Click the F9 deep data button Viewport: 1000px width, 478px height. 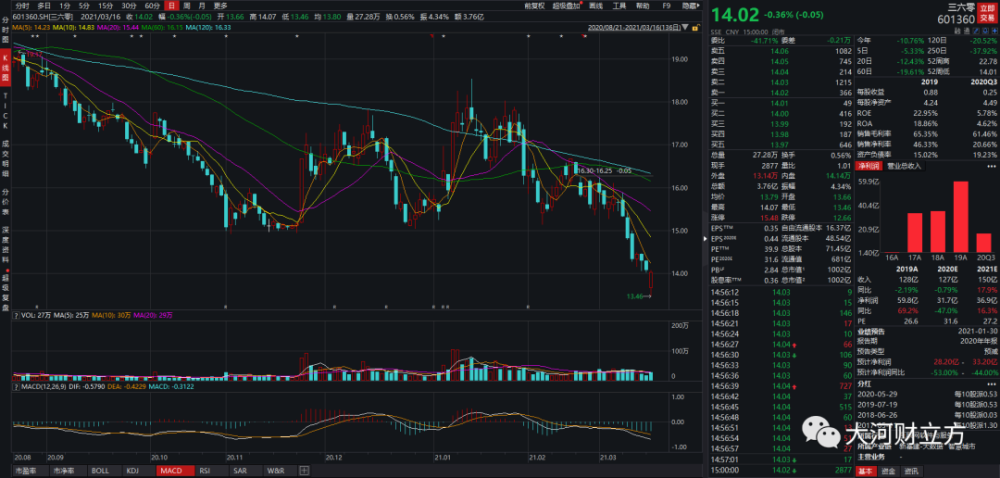click(667, 5)
